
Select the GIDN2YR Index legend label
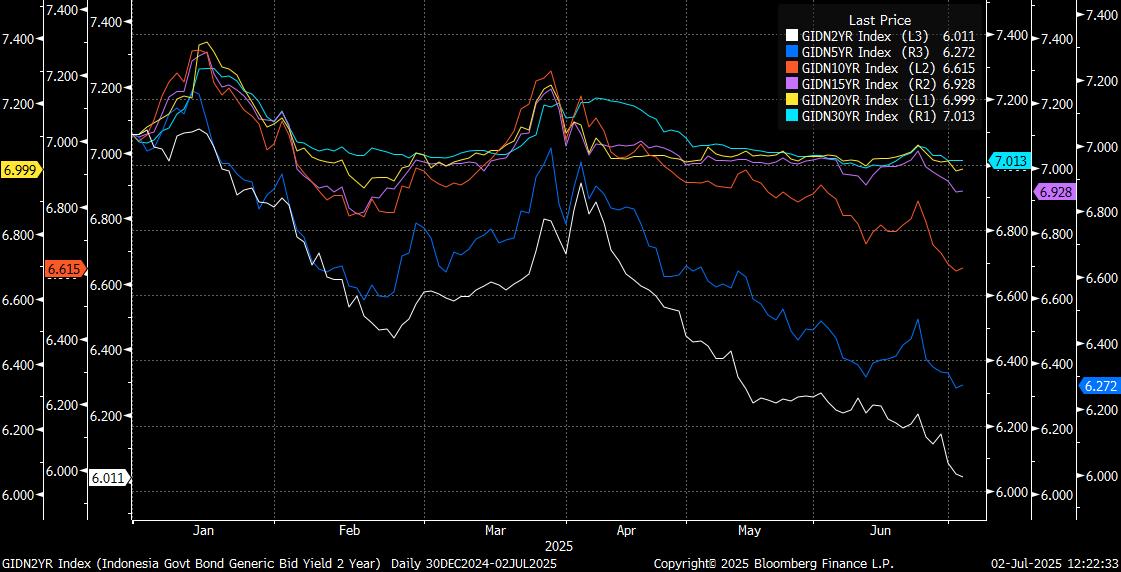click(x=846, y=36)
